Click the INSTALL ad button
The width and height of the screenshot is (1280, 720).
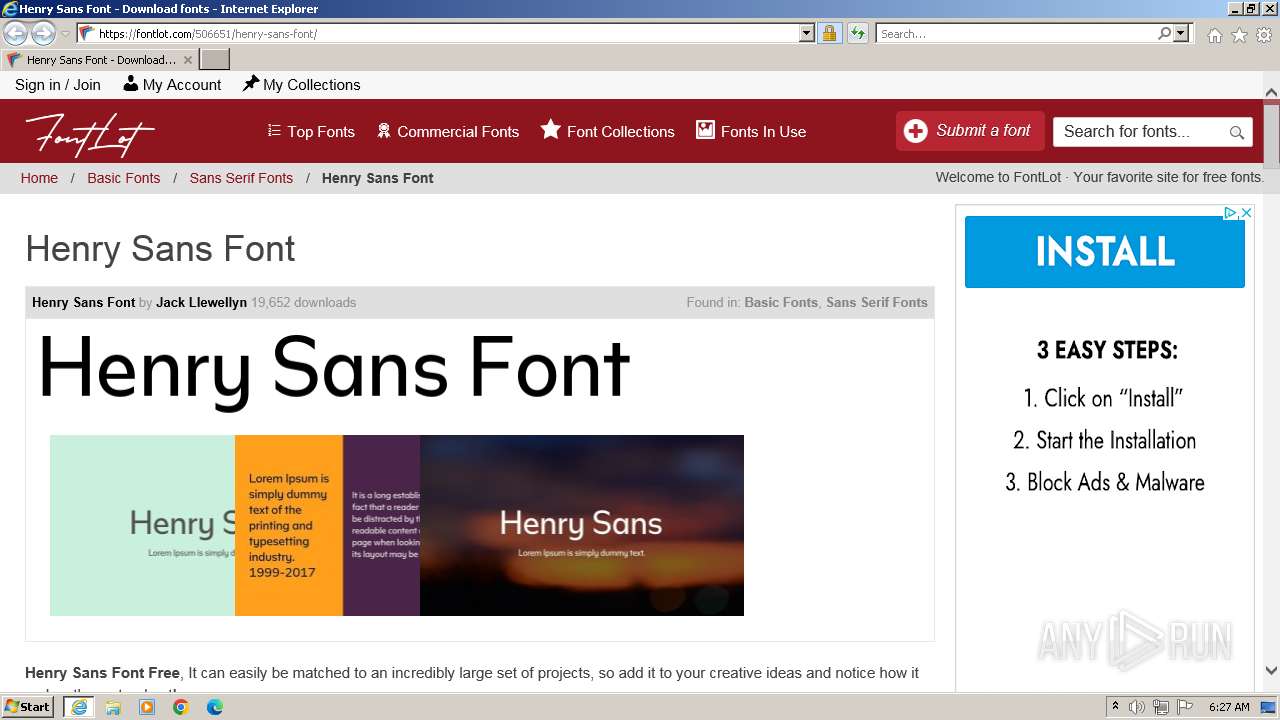pyautogui.click(x=1105, y=252)
